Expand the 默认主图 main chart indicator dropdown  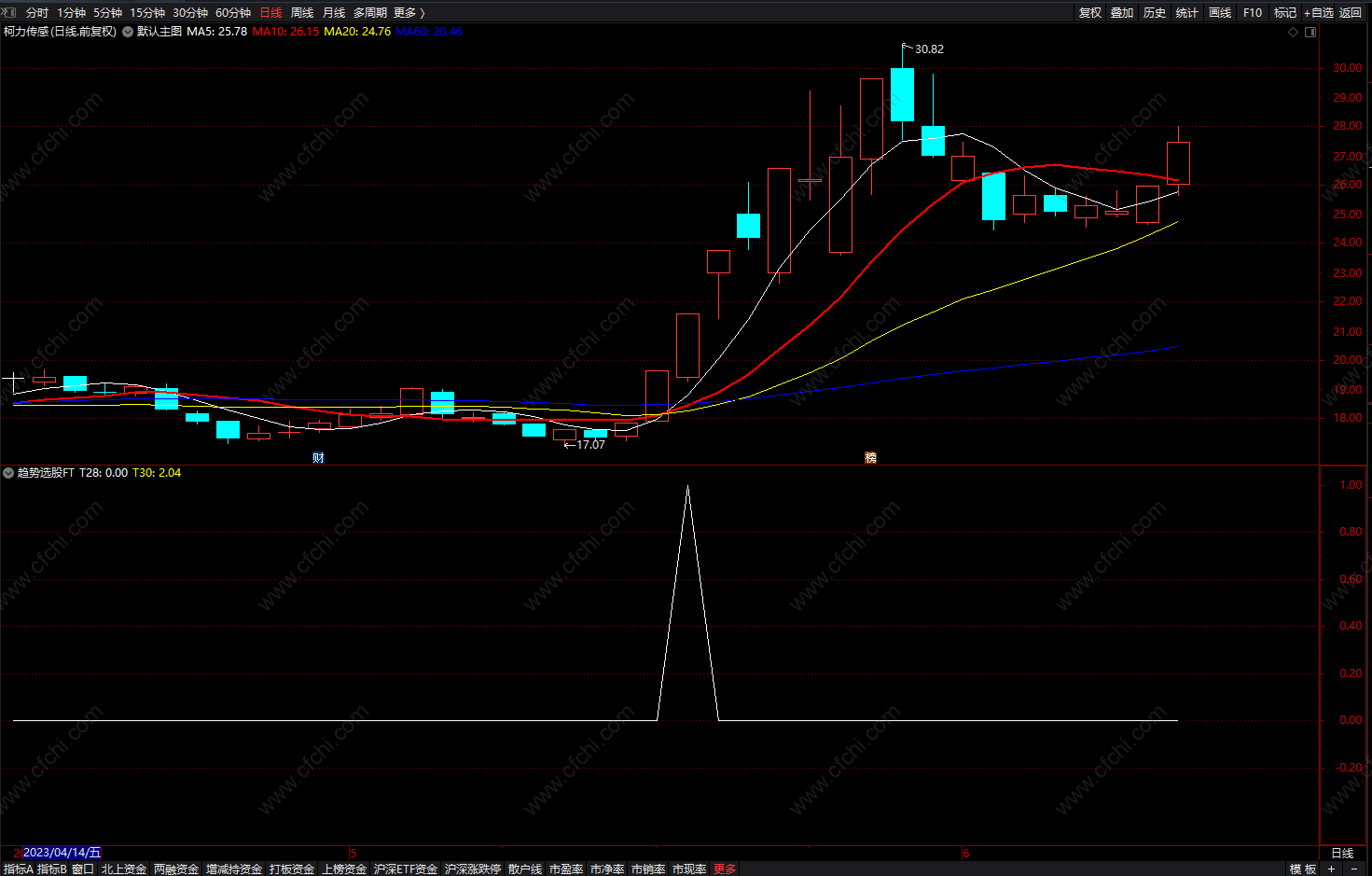(x=128, y=32)
